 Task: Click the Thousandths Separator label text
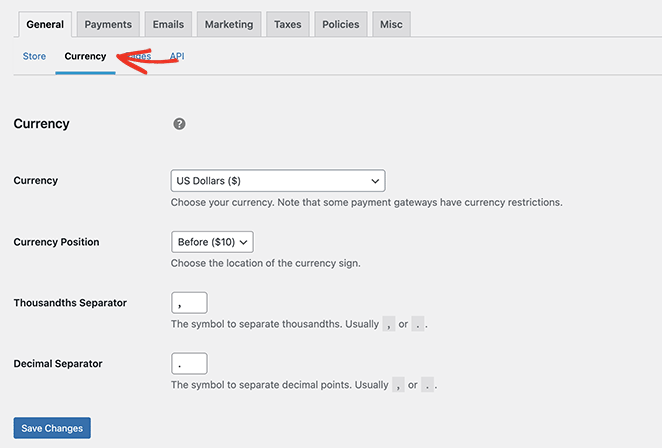[70, 303]
